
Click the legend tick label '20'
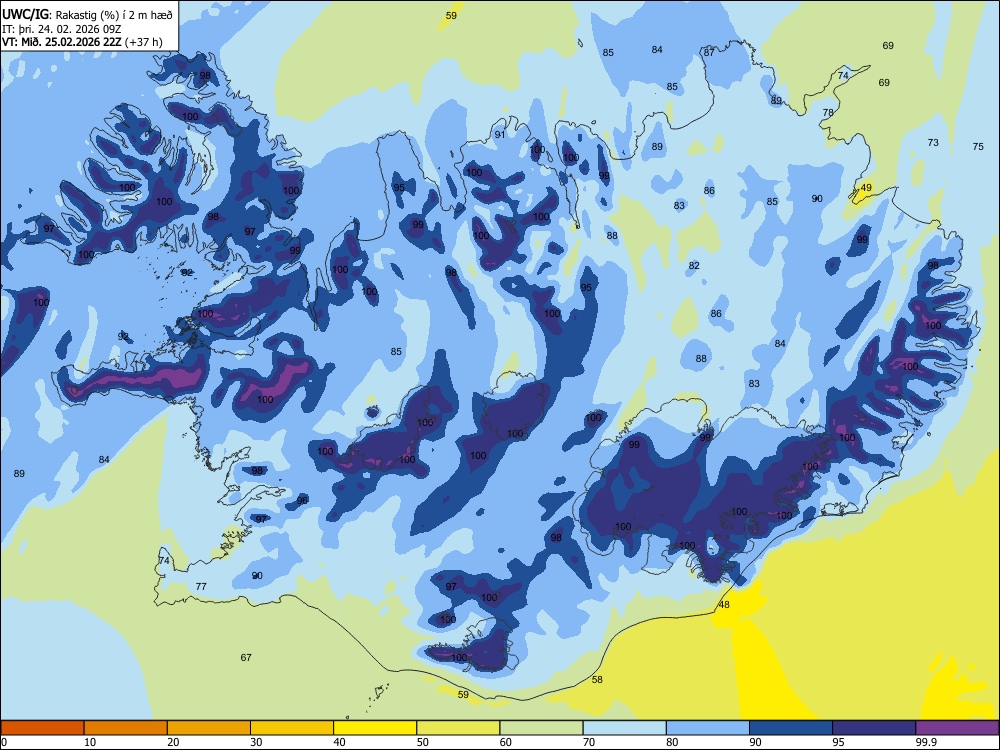(x=173, y=742)
